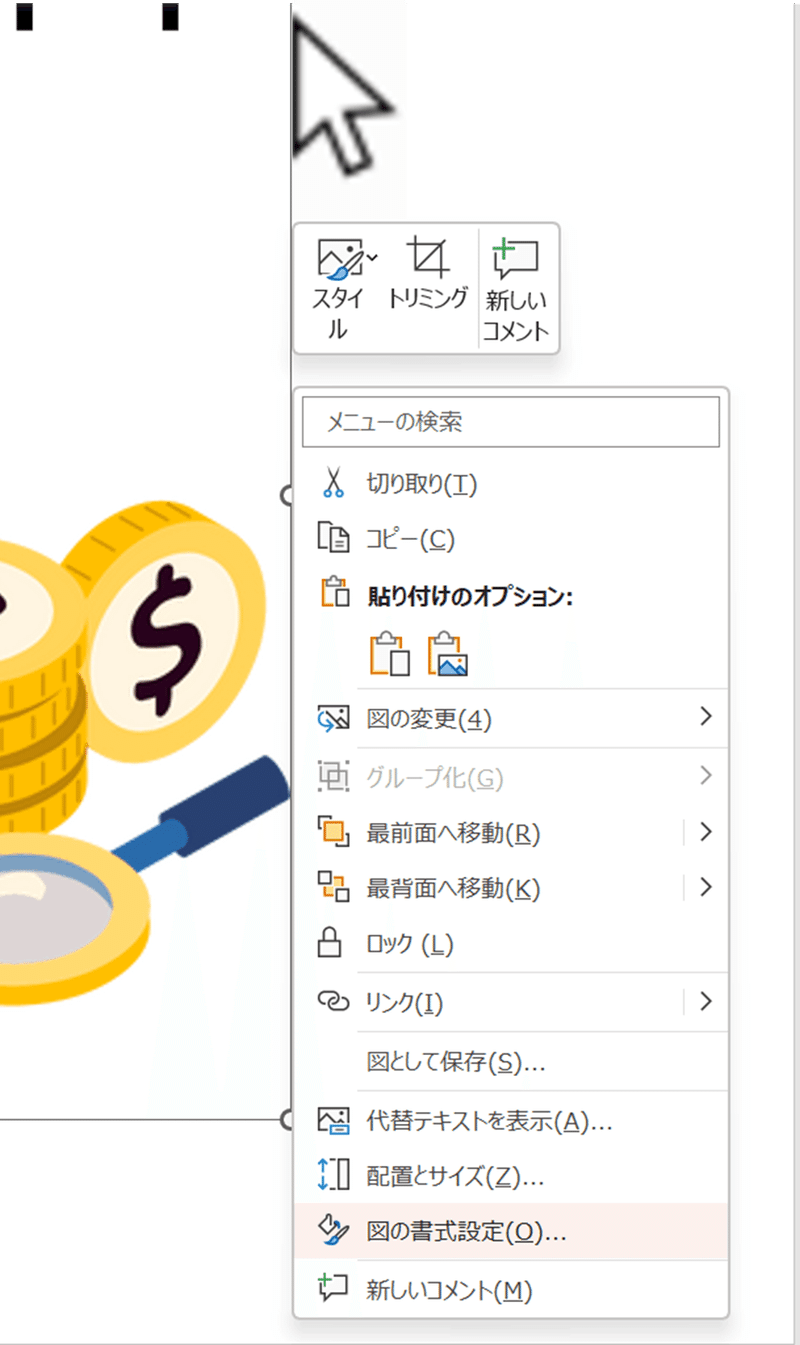
Task: Choose the paste as picture icon
Action: (448, 655)
